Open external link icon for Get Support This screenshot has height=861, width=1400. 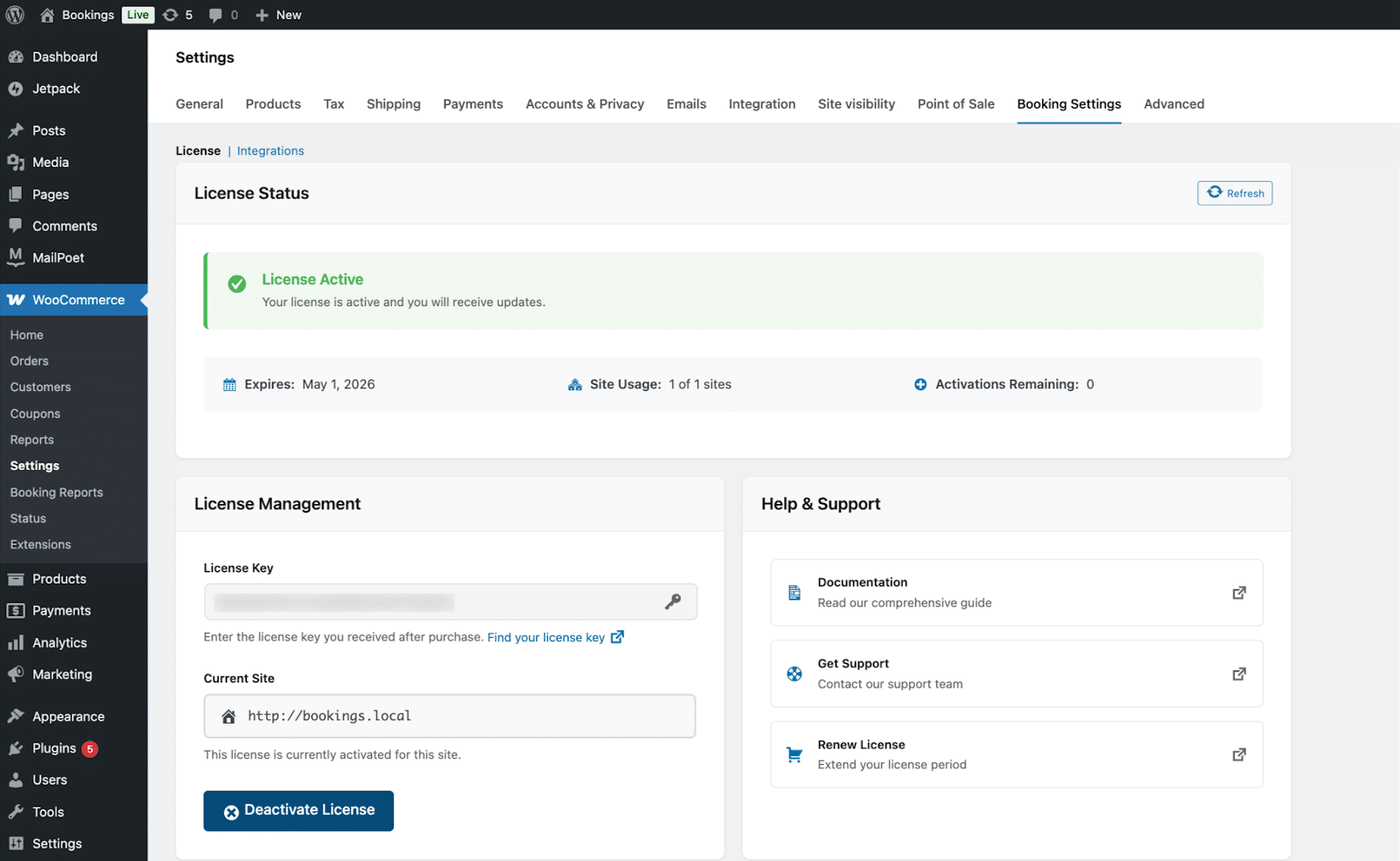coord(1239,674)
